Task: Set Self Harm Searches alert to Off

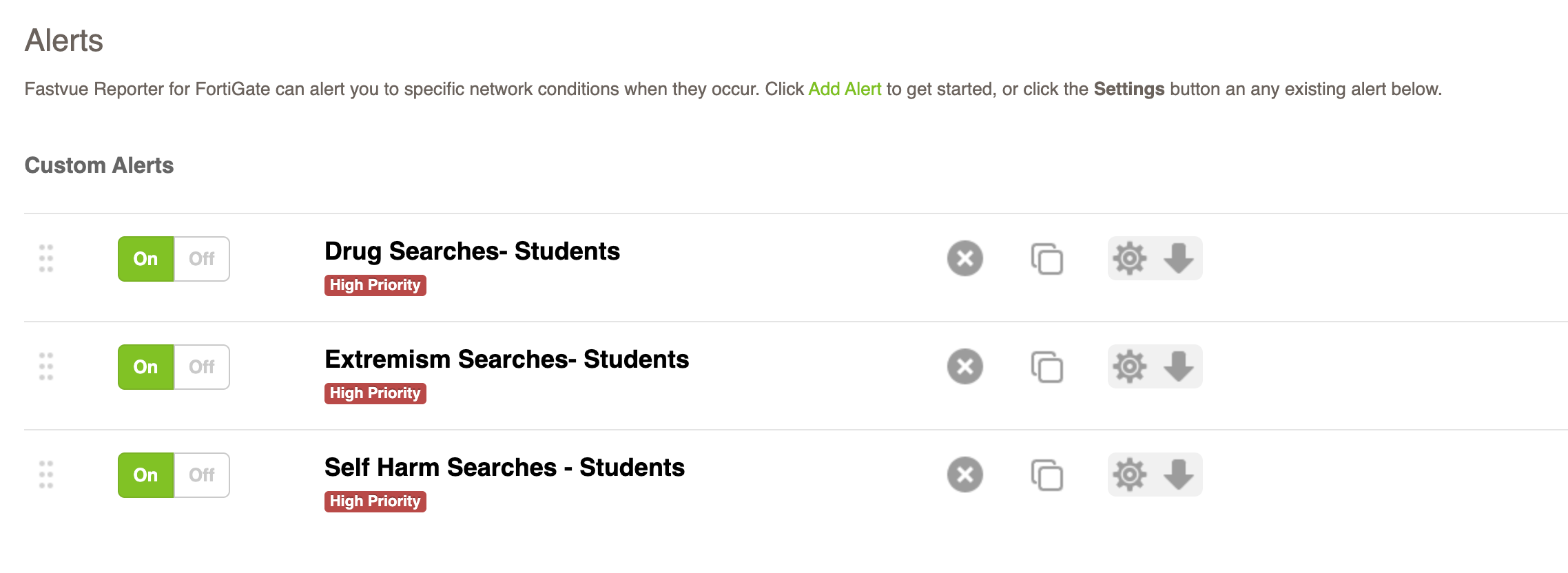Action: tap(202, 475)
